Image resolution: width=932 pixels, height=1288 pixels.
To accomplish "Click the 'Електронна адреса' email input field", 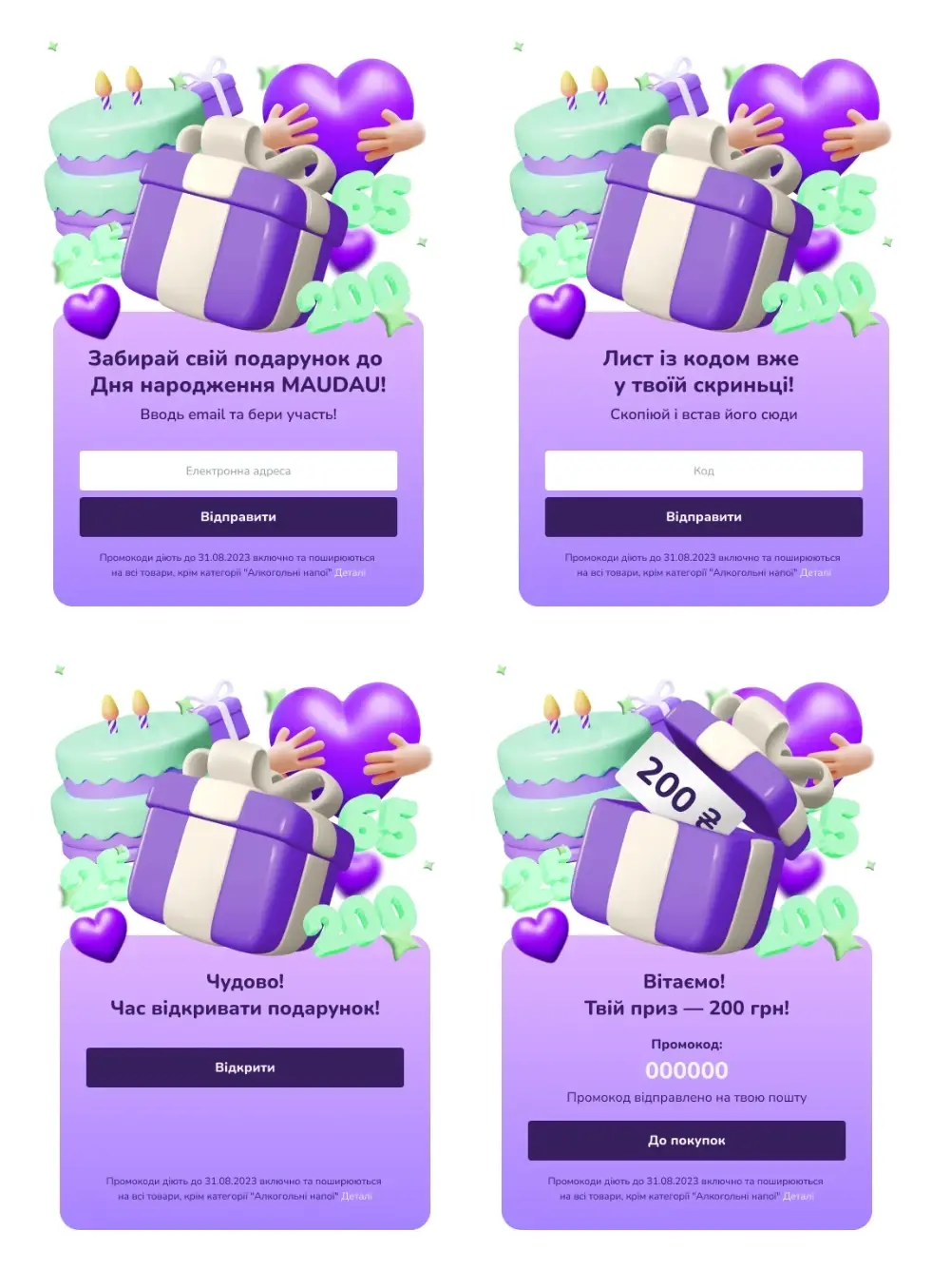I will 238,471.
